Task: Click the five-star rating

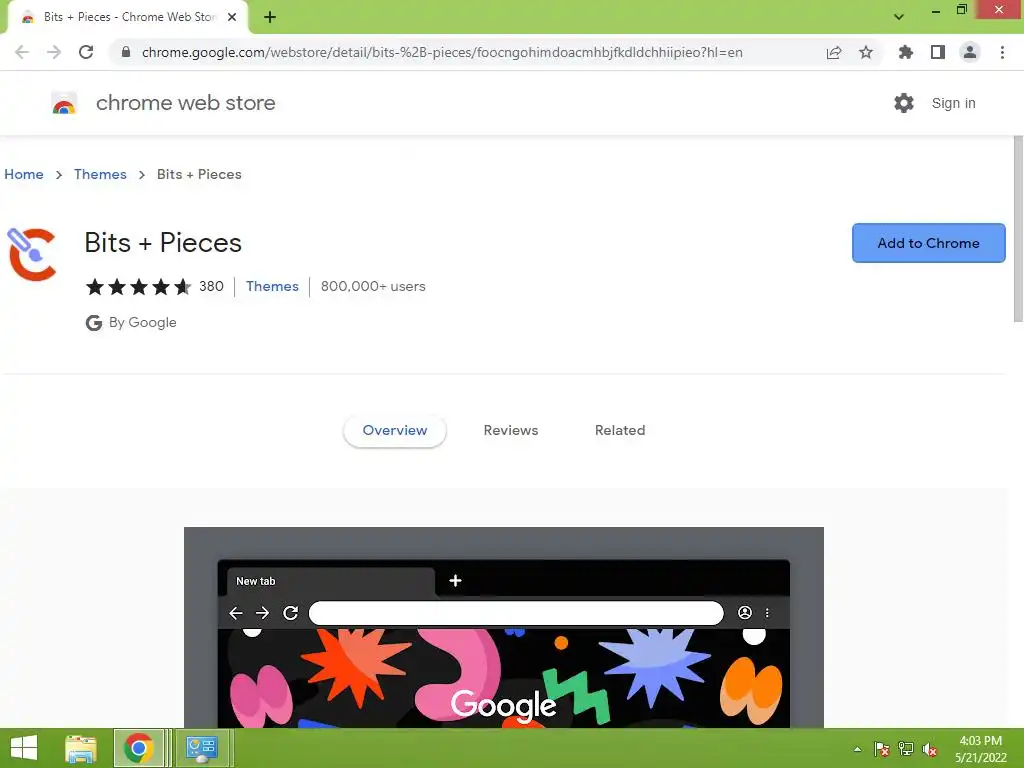Action: tap(138, 287)
